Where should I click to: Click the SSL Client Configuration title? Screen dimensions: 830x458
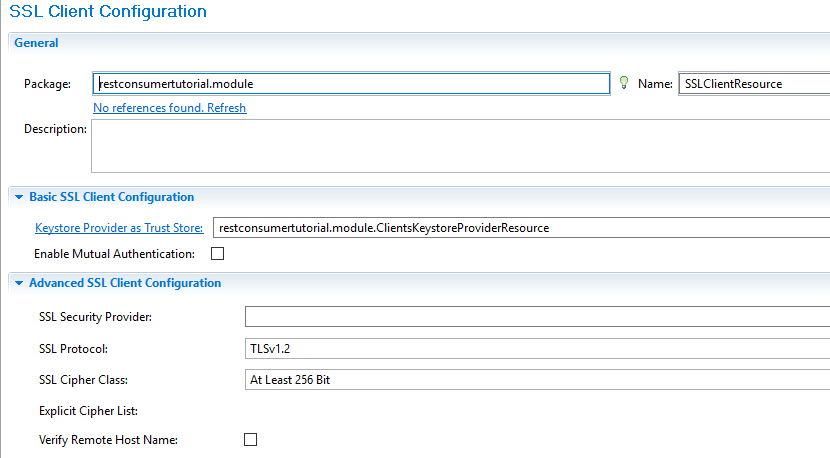point(108,11)
